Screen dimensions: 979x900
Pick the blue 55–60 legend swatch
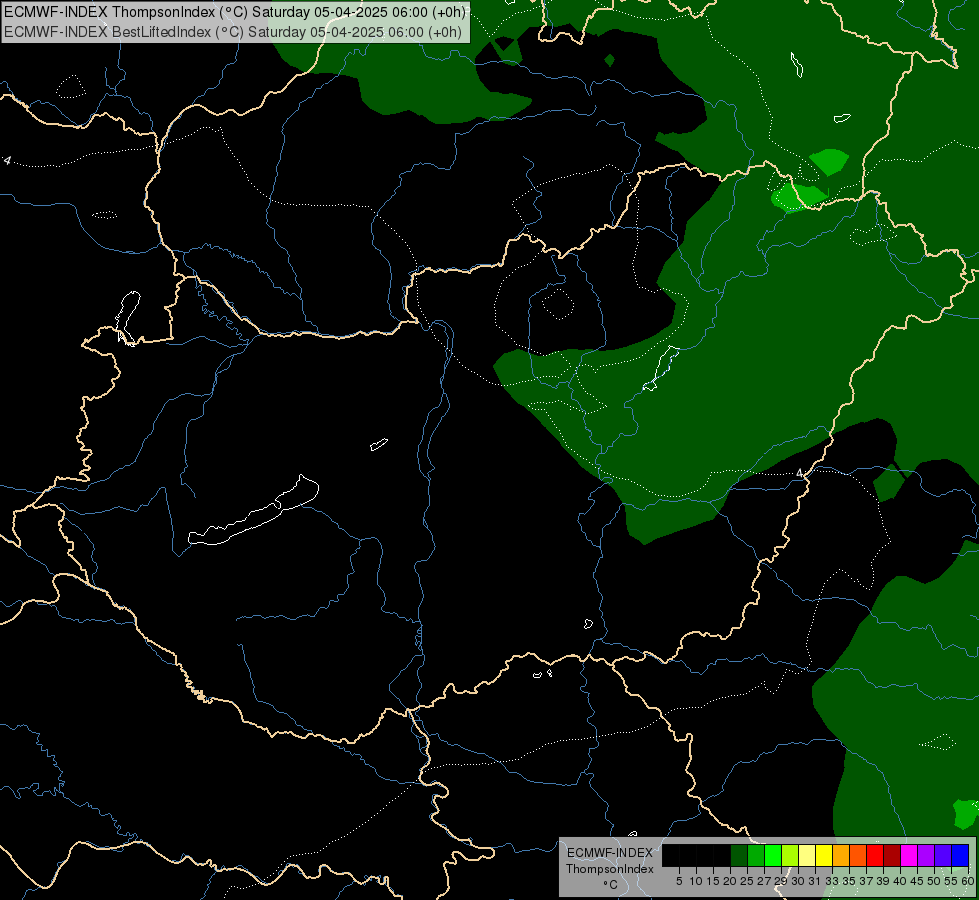(x=960, y=855)
